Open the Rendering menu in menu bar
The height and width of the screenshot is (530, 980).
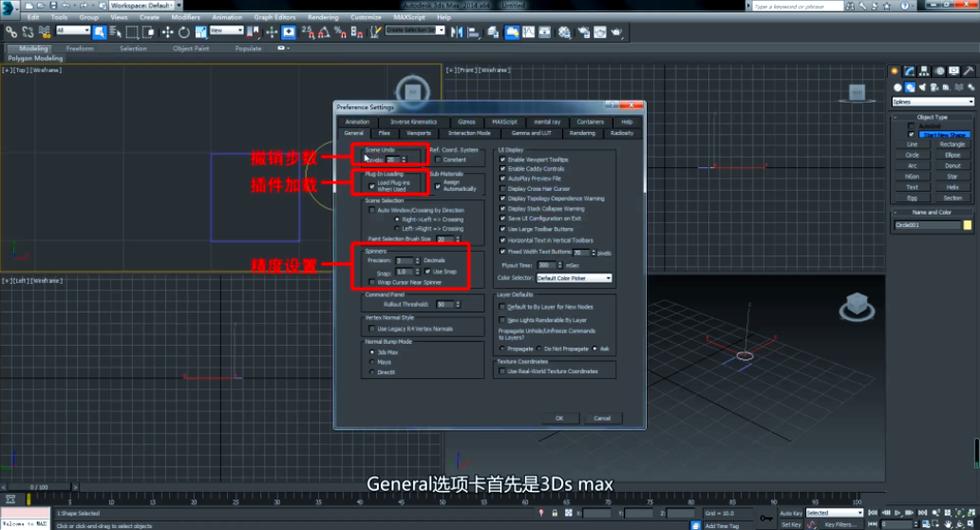(323, 18)
